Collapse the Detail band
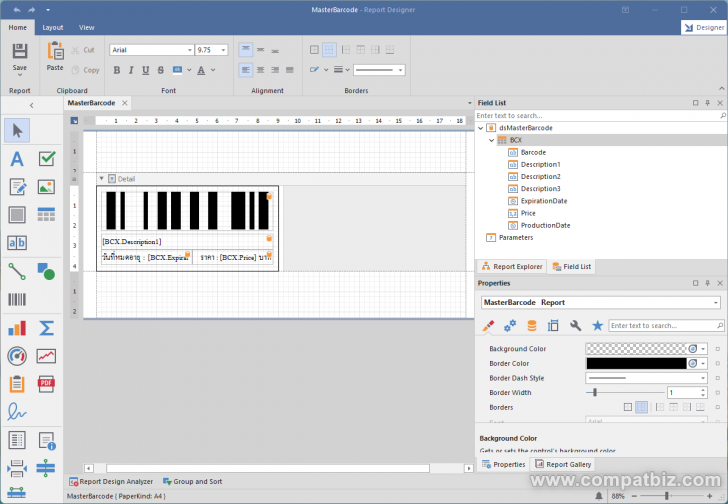 (102, 178)
